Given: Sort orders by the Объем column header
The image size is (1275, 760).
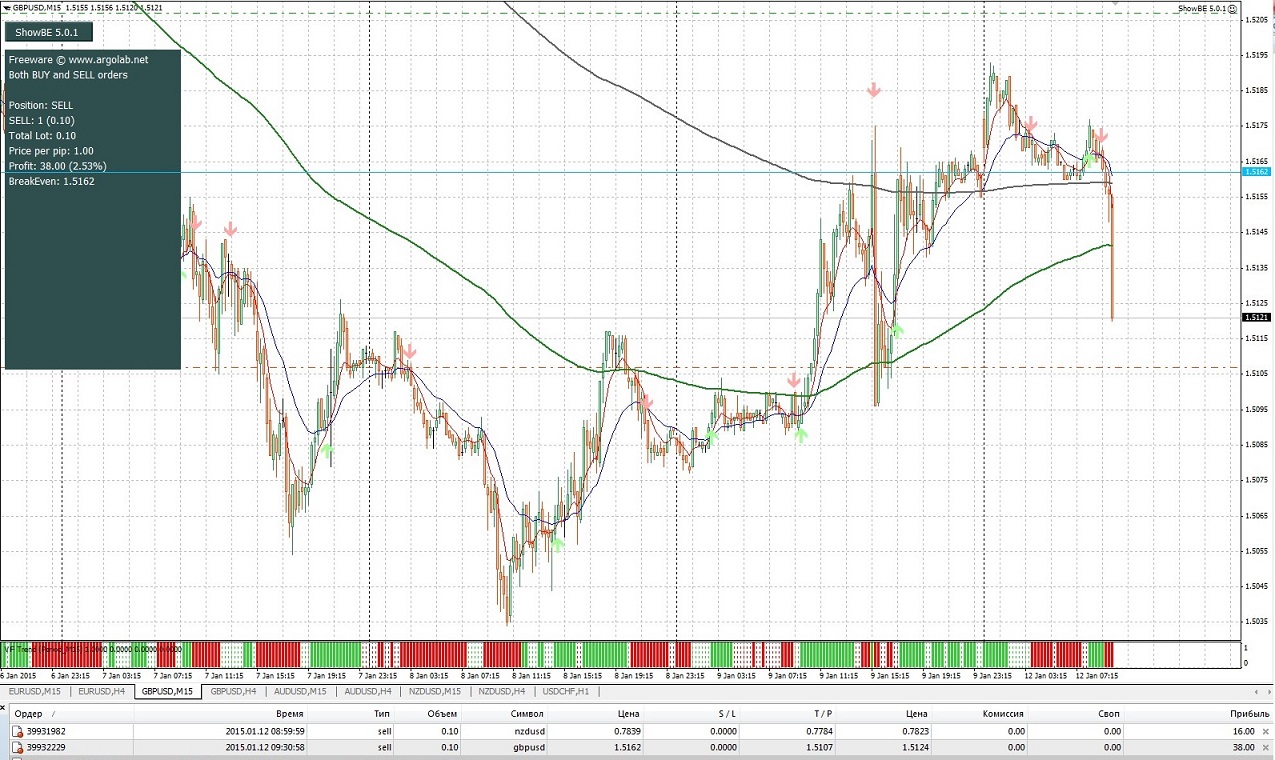Looking at the screenshot, I should (x=443, y=714).
